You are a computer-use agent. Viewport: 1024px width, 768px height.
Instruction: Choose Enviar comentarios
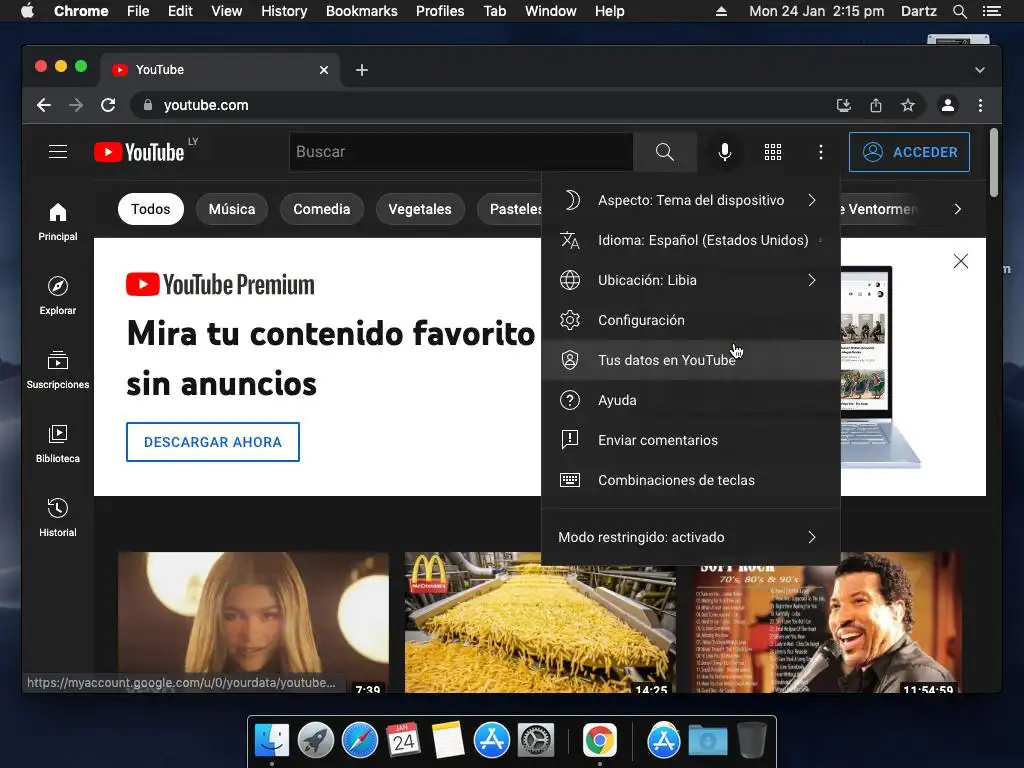point(691,440)
